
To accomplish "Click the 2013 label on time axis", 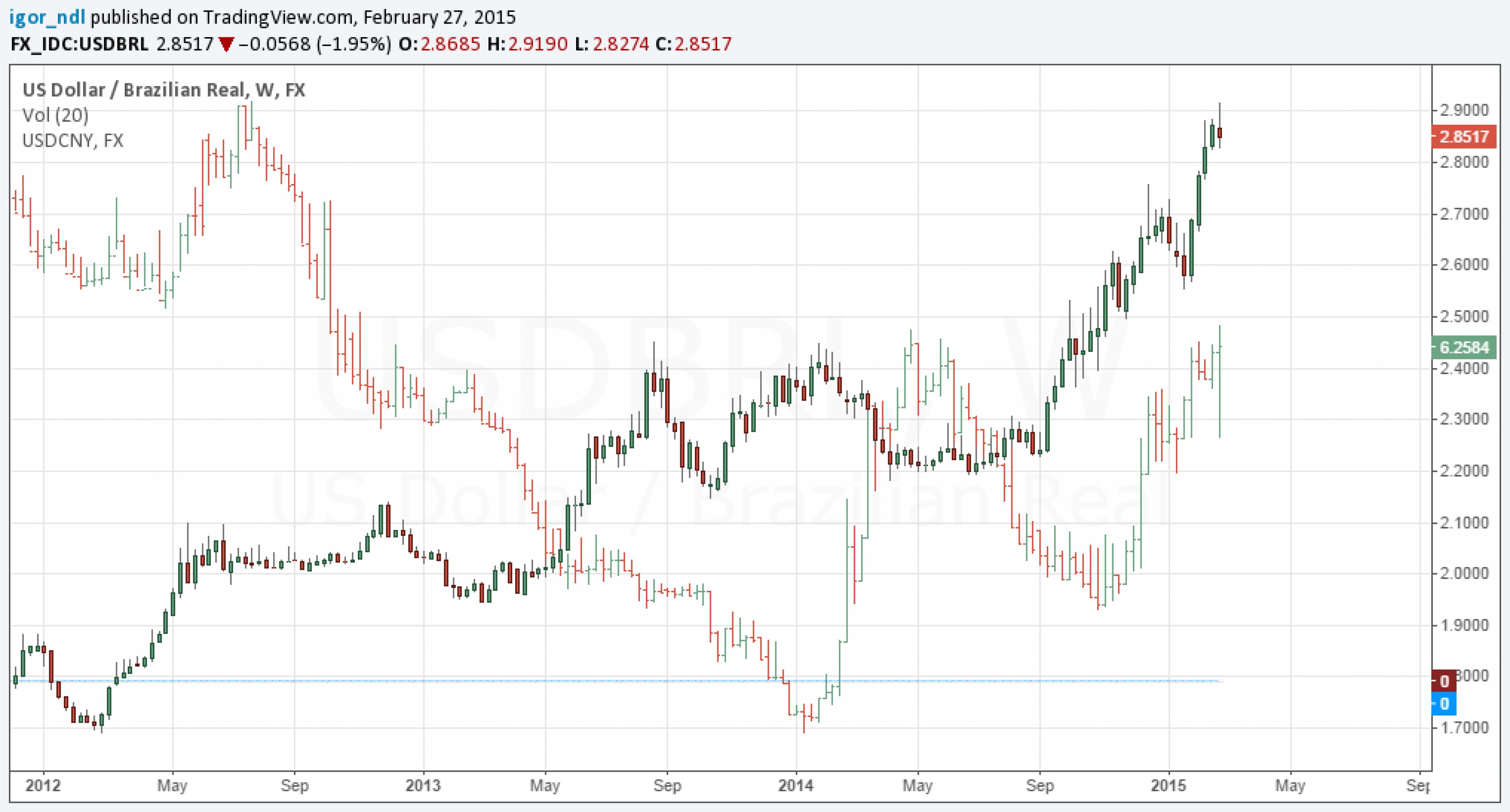I will tap(423, 785).
